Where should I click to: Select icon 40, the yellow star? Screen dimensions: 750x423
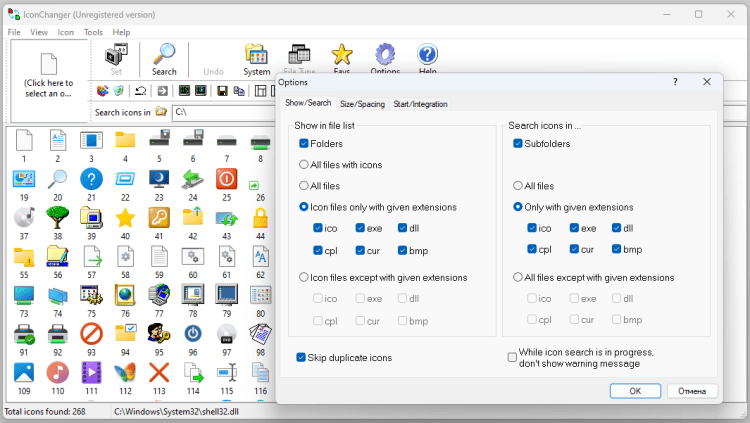(125, 218)
